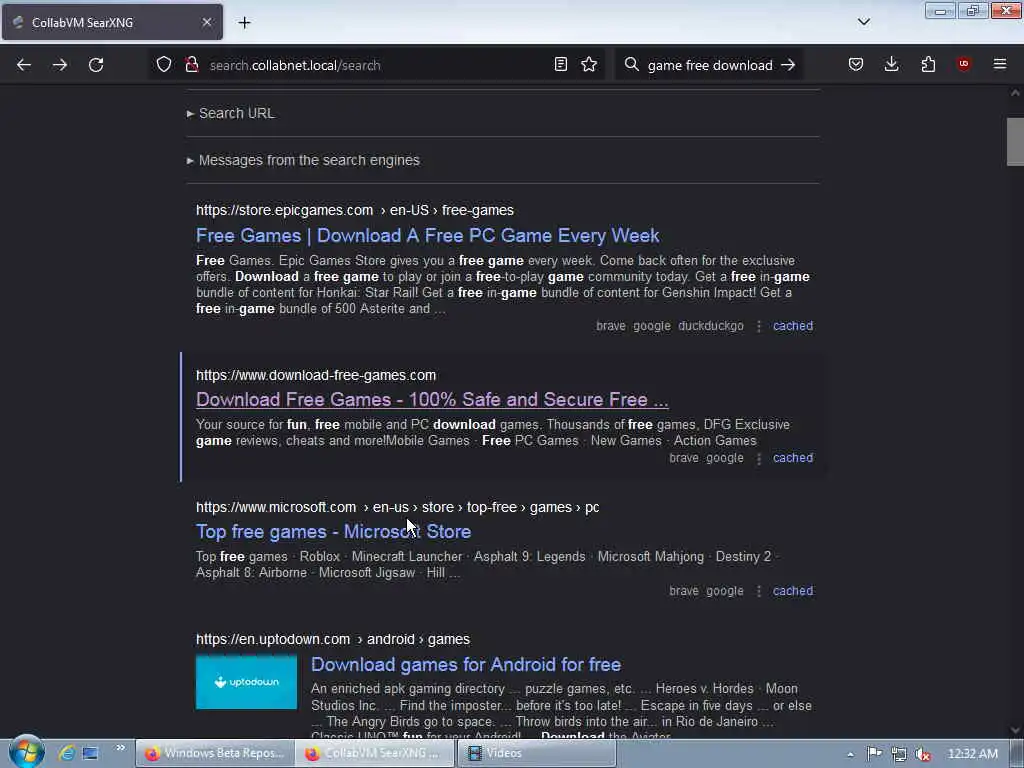The width and height of the screenshot is (1024, 768).
Task: Submit search with the arrow in search box
Action: coord(788,65)
